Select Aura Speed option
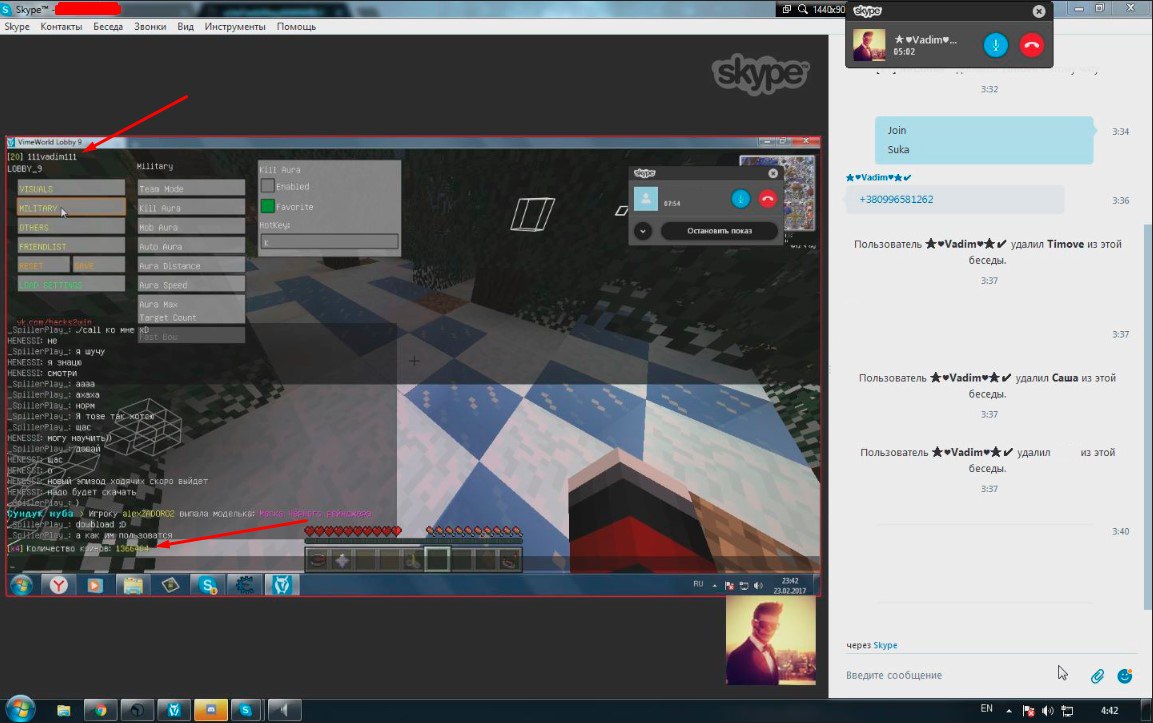1153x723 pixels. [x=191, y=284]
